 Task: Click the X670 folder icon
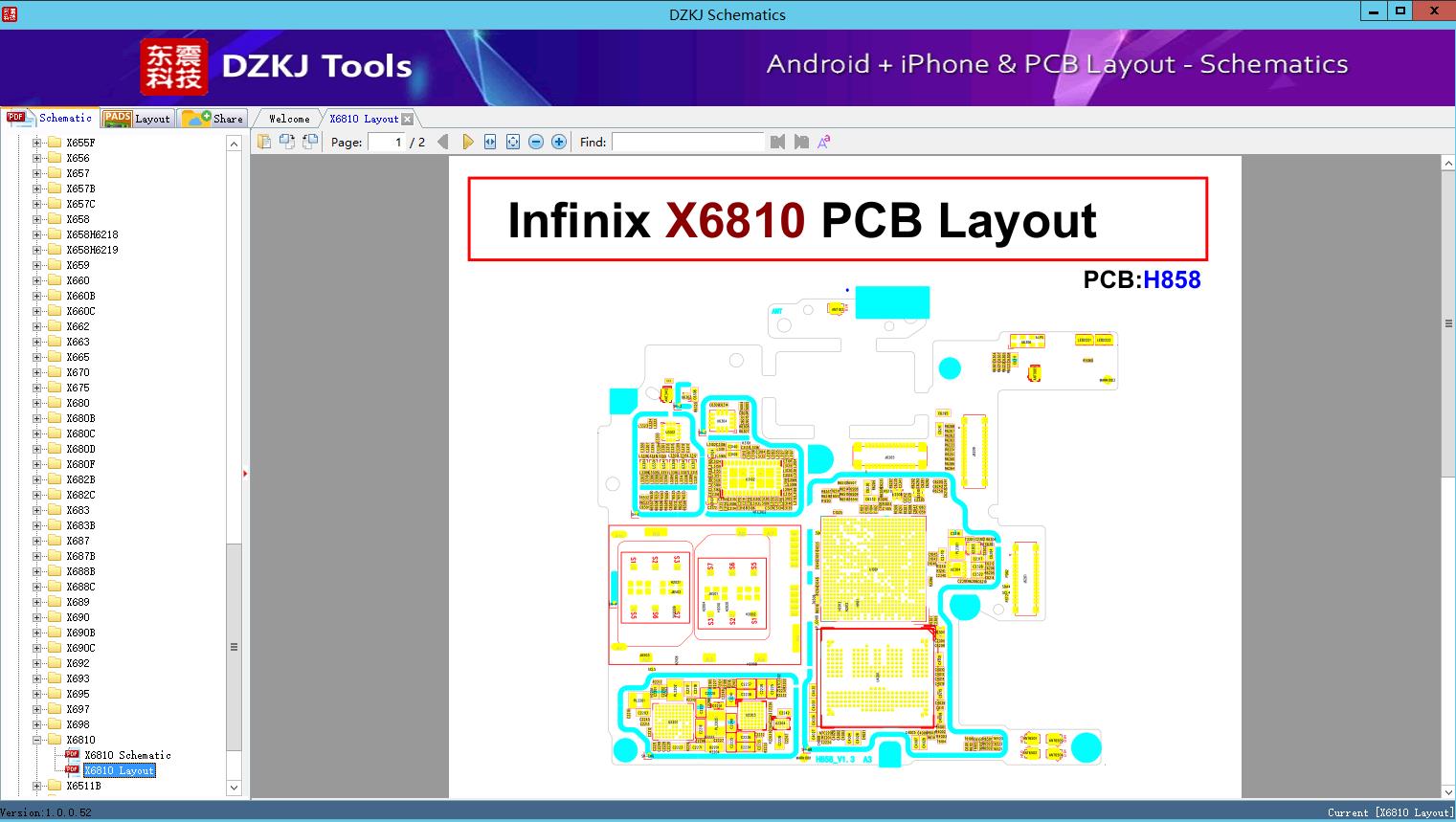click(55, 372)
